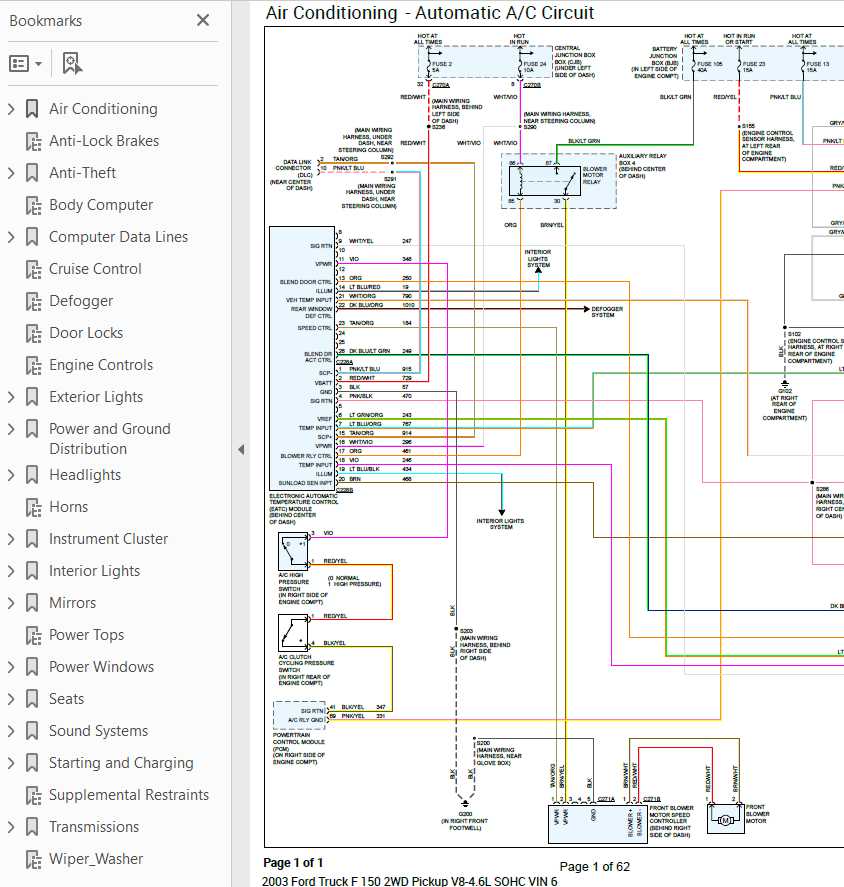Click the Body Computer bookmark icon
Screen dimensions: 844x887
pyautogui.click(x=33, y=205)
